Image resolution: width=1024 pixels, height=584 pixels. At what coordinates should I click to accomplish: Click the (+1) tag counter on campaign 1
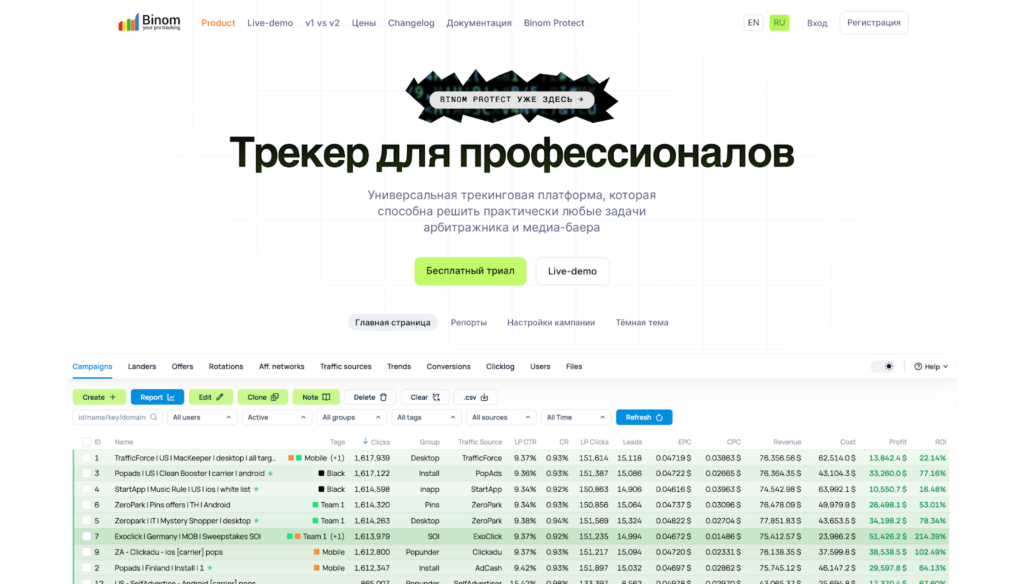[x=337, y=458]
